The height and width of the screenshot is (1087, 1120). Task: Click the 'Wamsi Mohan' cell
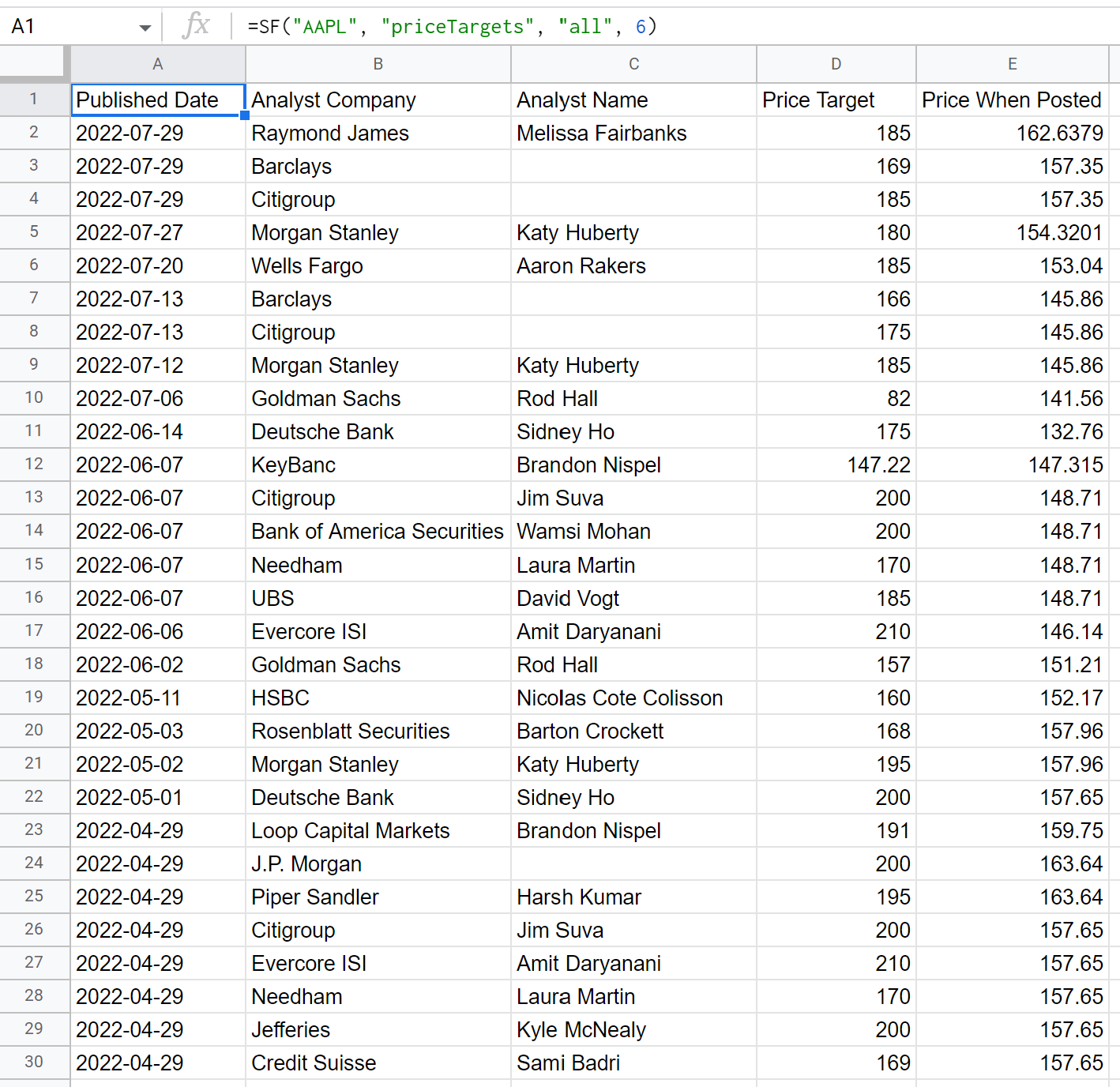(x=633, y=532)
